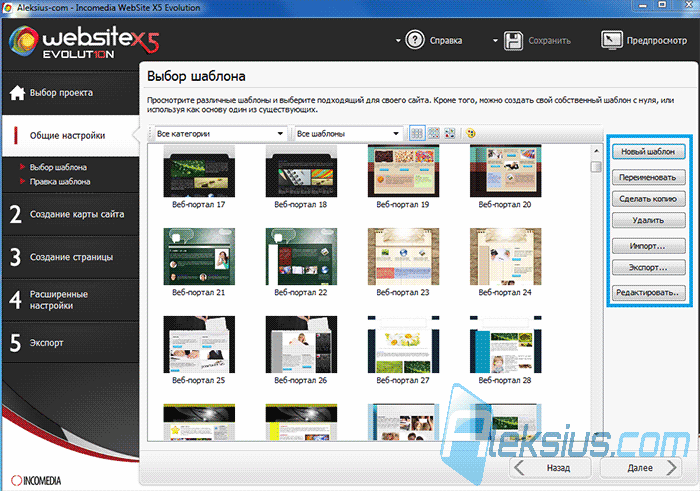700x491 pixels.
Task: Click the house icon beside Выбор проекта
Action: [17, 93]
